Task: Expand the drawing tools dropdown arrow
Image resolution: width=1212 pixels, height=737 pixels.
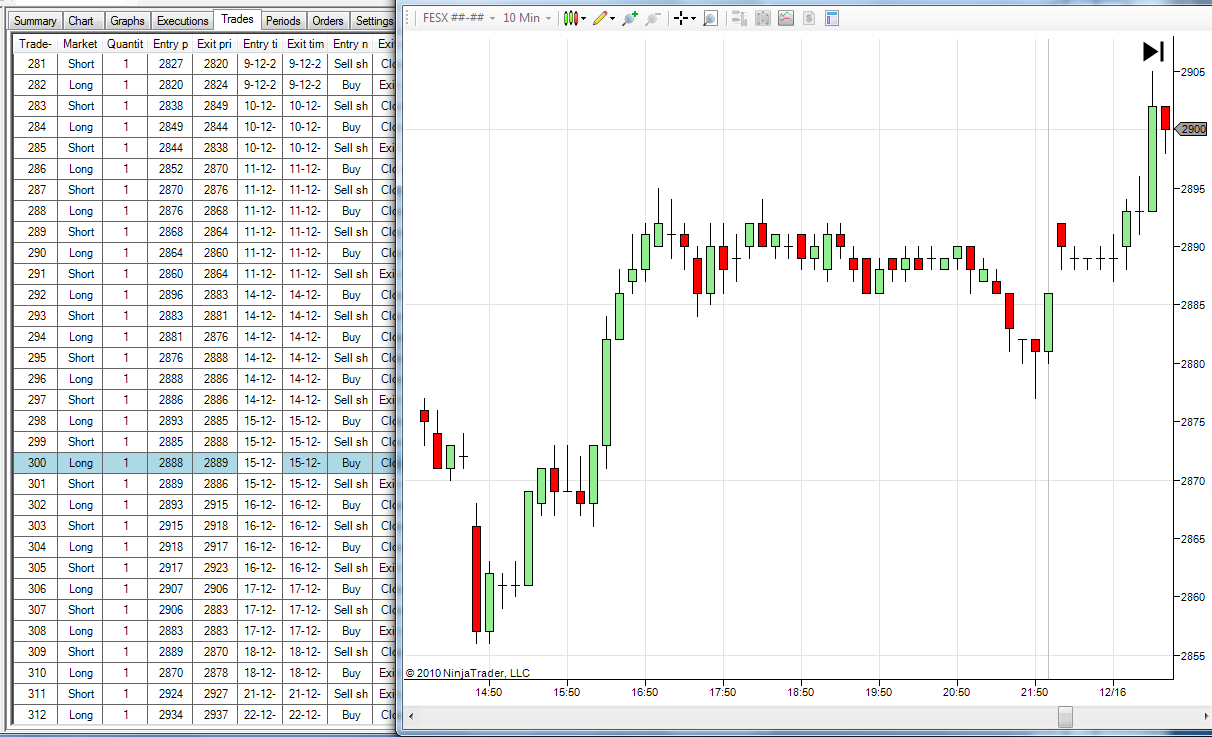Action: click(612, 19)
